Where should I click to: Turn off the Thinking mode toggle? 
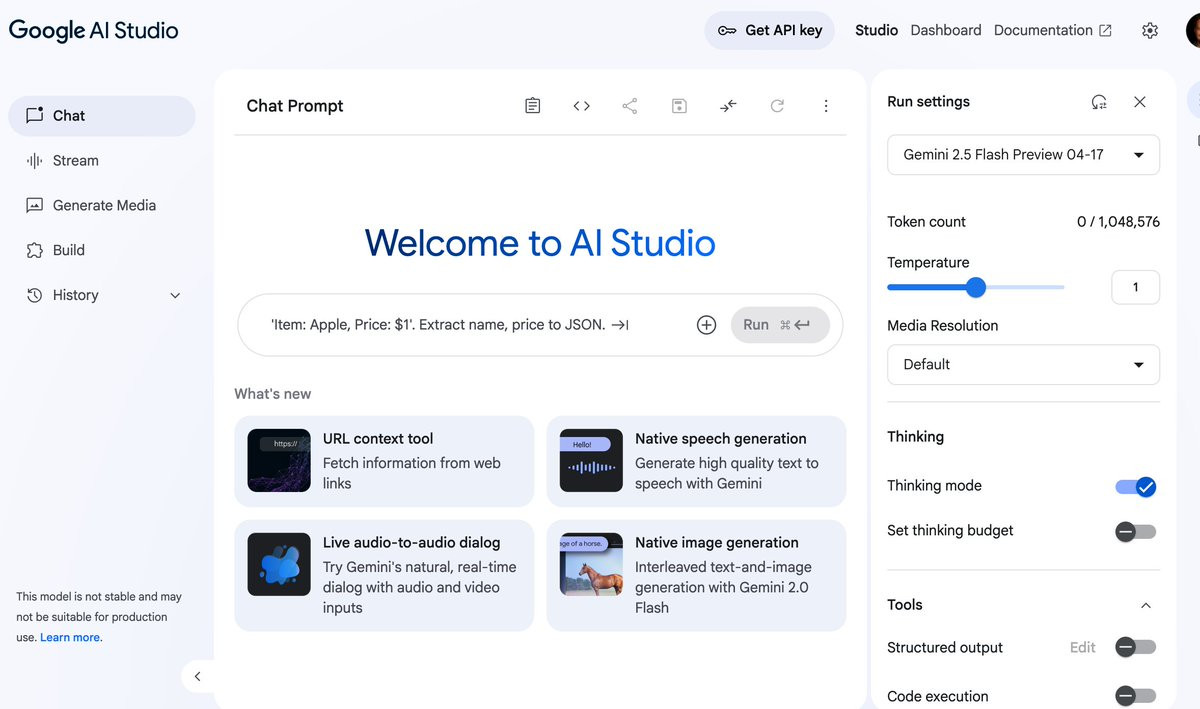click(x=1136, y=487)
